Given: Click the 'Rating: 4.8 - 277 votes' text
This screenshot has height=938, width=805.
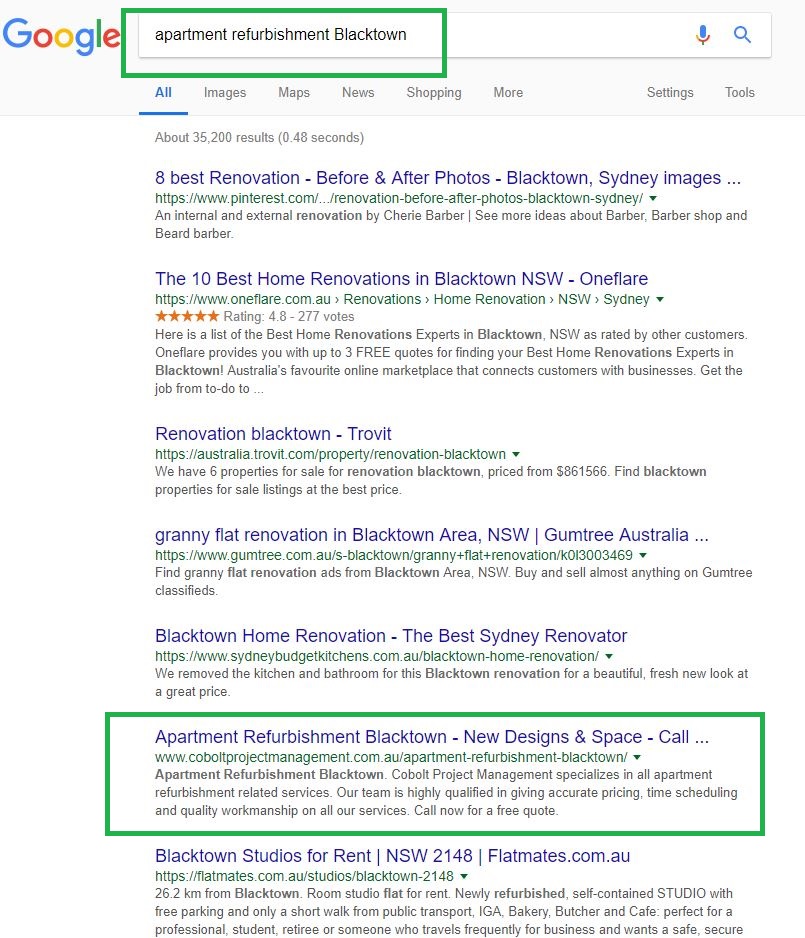Looking at the screenshot, I should [289, 316].
